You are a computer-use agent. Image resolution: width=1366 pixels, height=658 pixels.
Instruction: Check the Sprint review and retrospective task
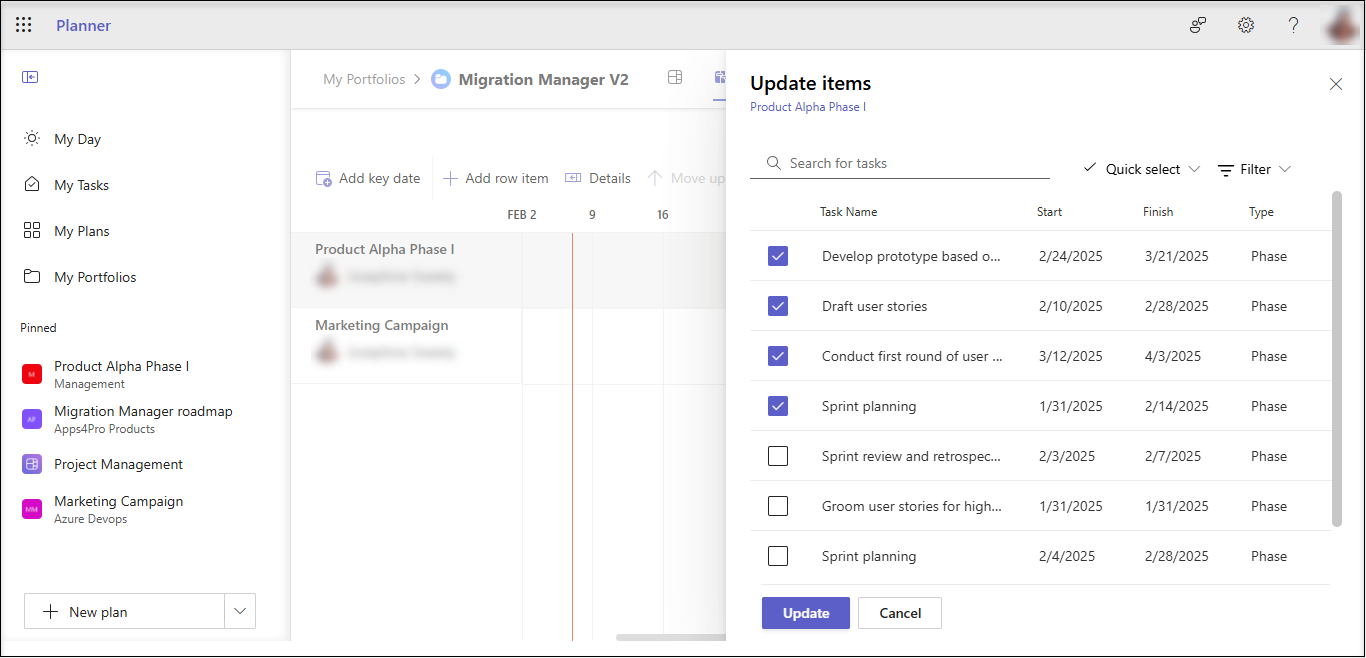tap(778, 456)
